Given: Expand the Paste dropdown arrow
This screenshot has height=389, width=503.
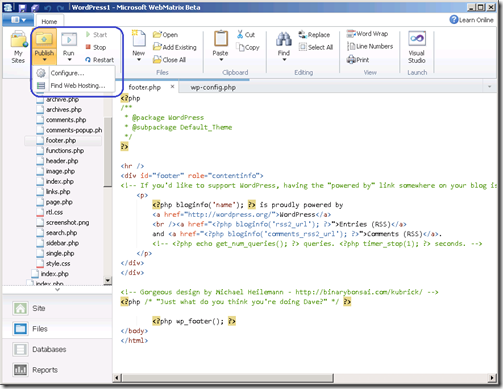Looking at the screenshot, I should pos(220,60).
